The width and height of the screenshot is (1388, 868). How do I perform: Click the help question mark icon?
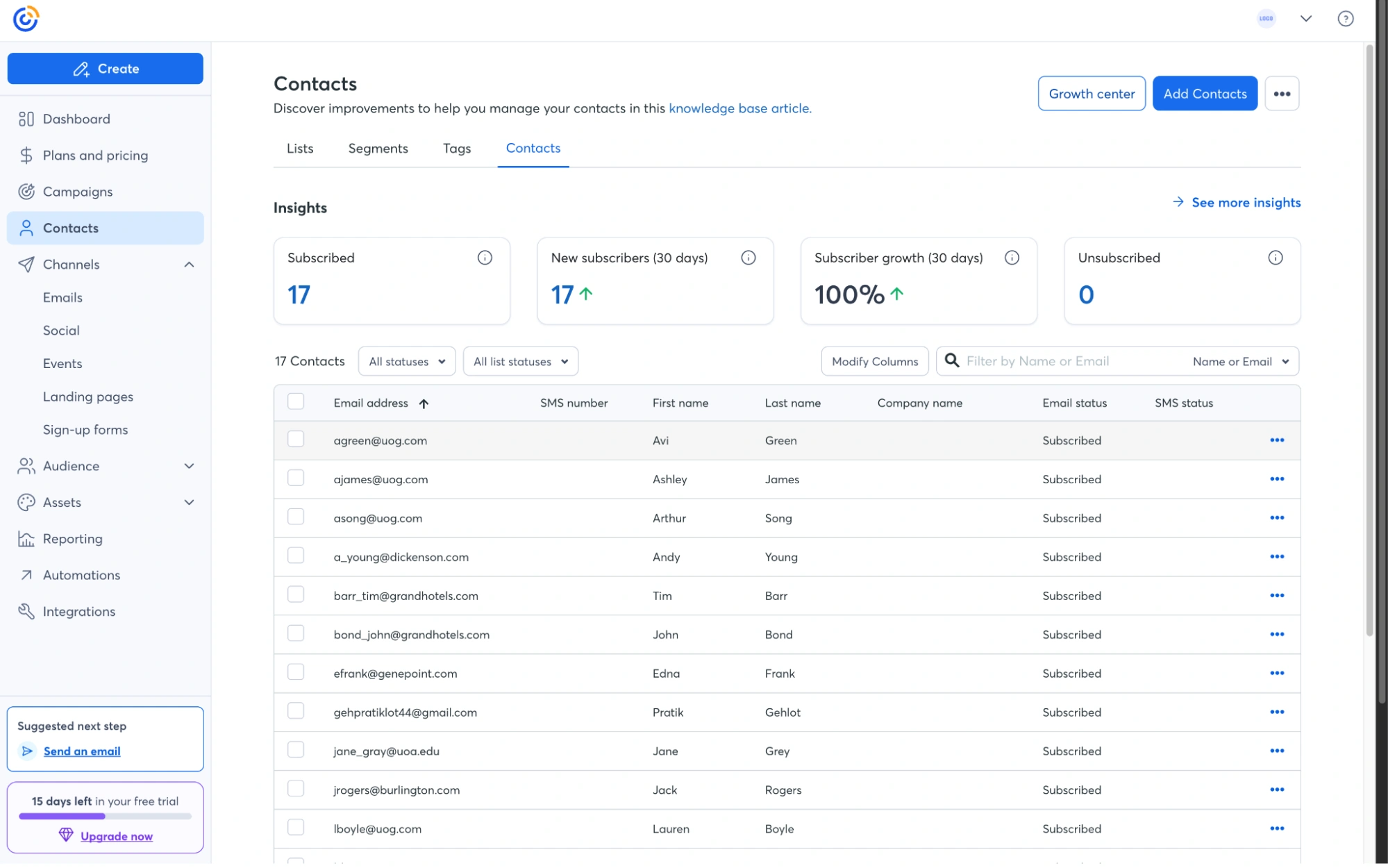1346,19
